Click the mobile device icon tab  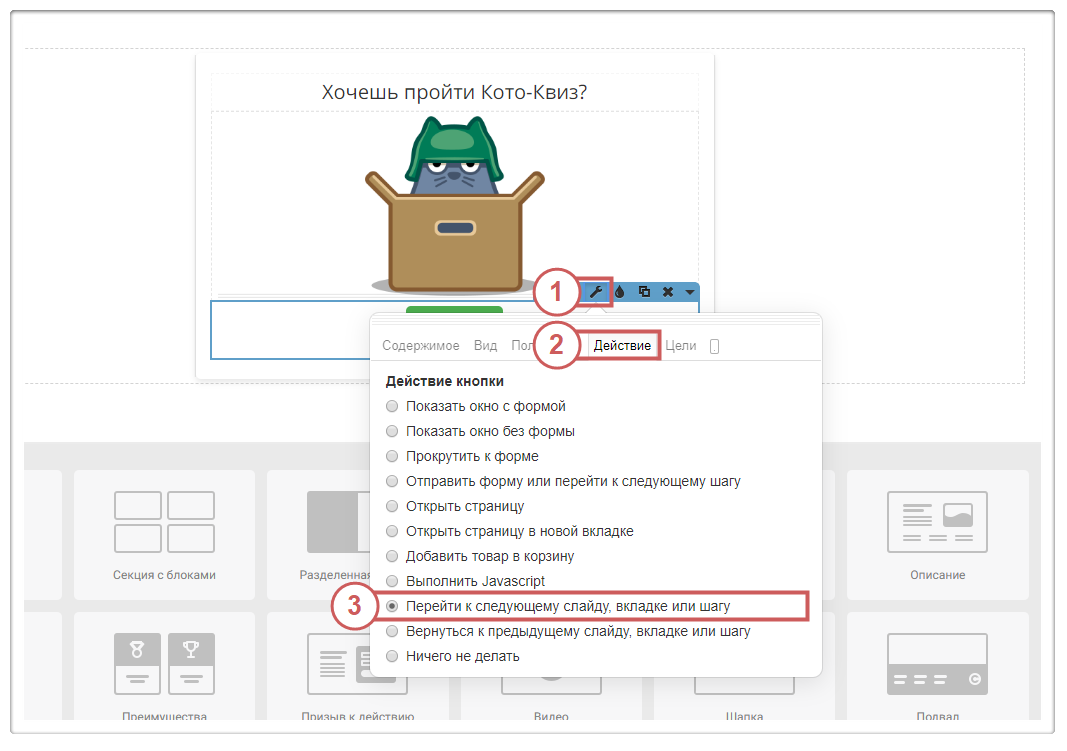click(x=714, y=346)
